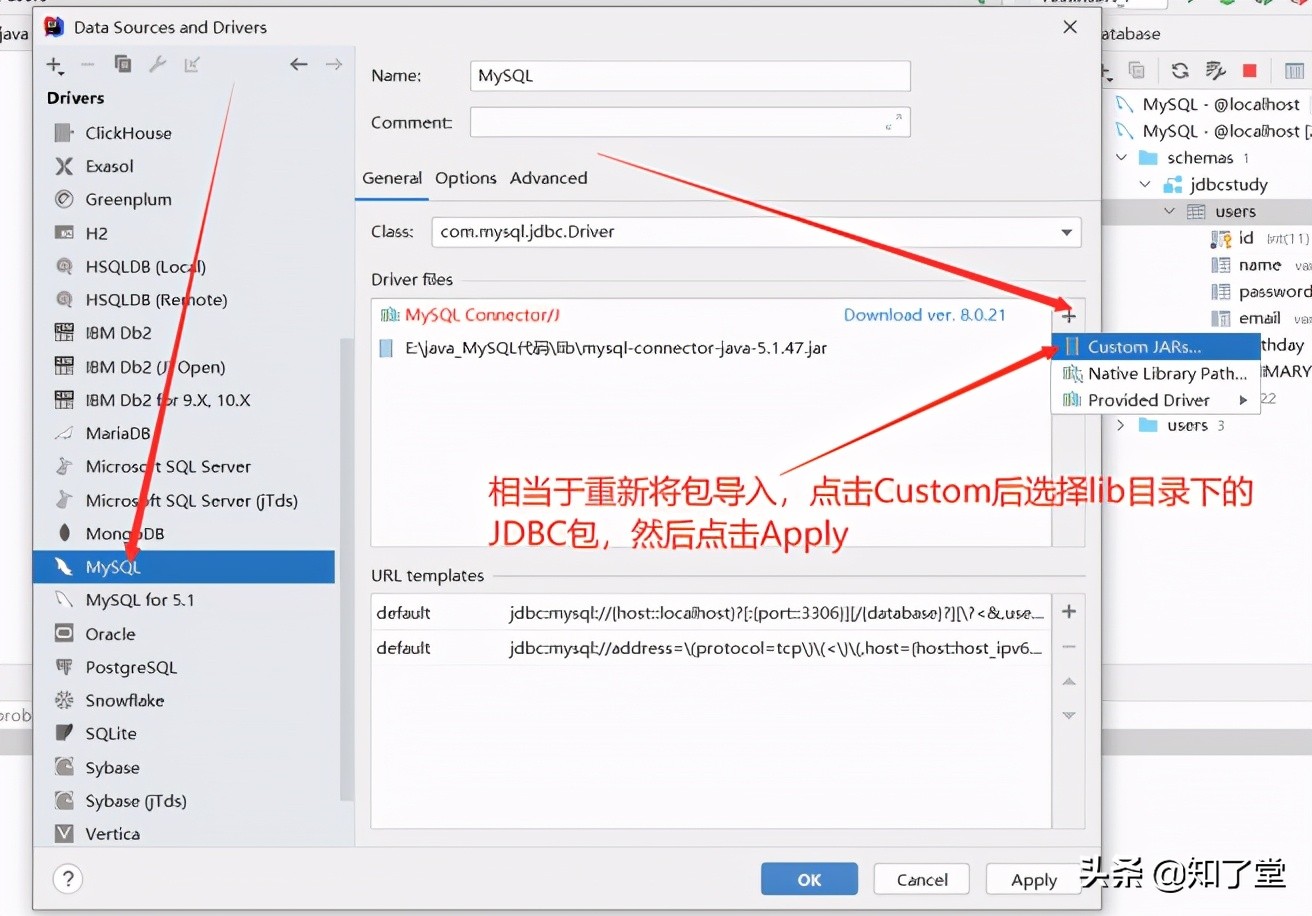
Task: Click the Oracle driver icon
Action: 64,634
